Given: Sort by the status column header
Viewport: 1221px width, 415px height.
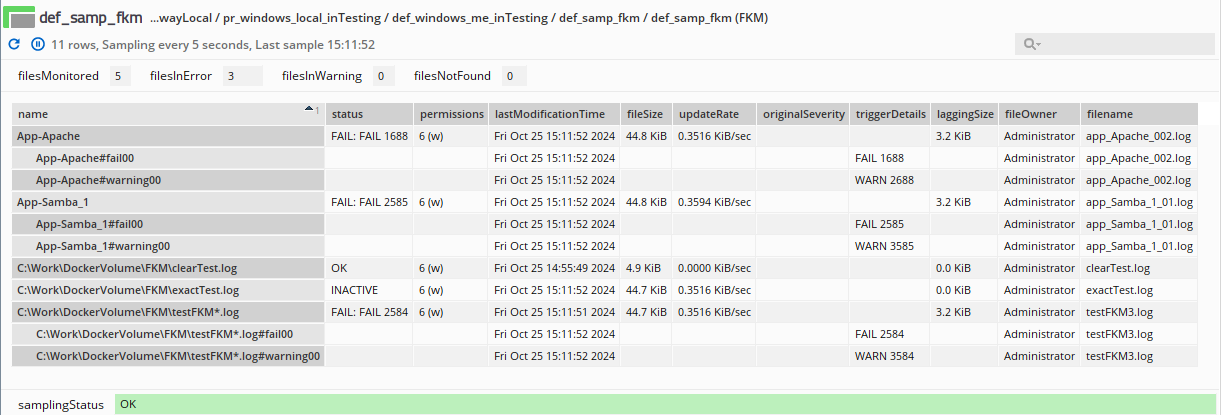Looking at the screenshot, I should click(346, 114).
